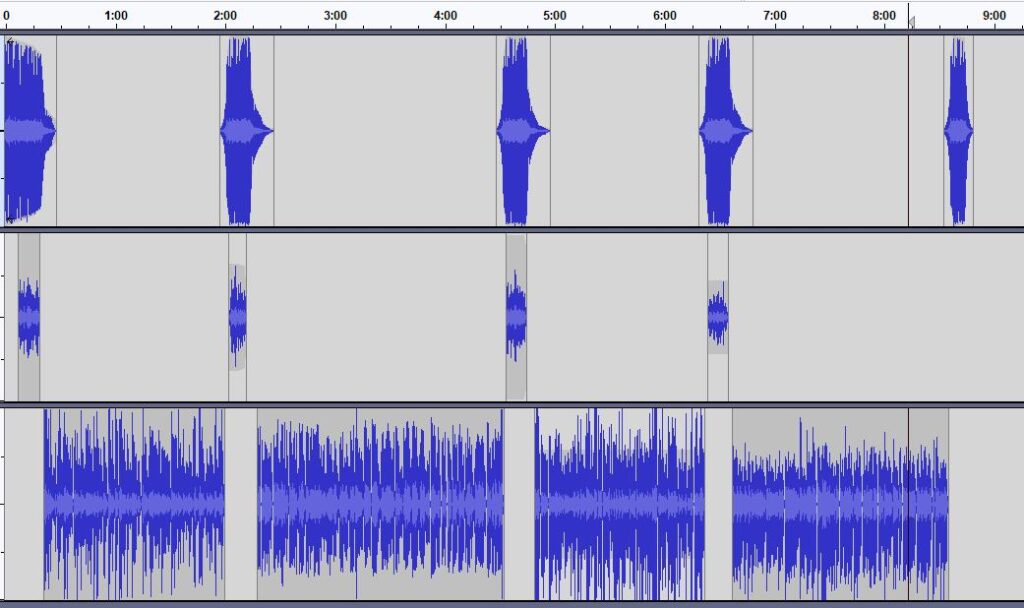Select the first long clip in the bottom track

point(133,500)
